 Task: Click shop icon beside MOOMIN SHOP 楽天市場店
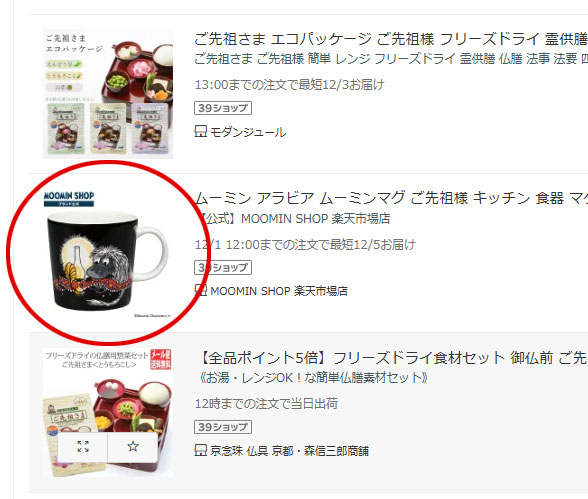201,291
